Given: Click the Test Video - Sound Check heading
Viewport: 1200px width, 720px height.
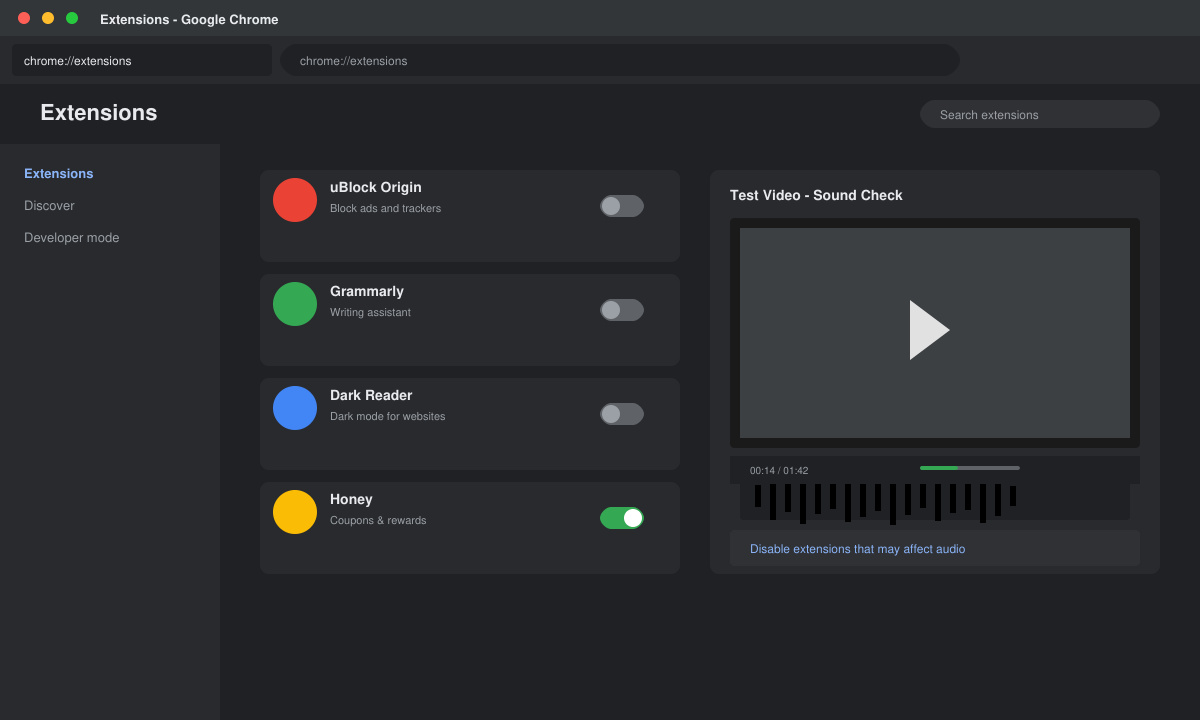Looking at the screenshot, I should [x=816, y=195].
